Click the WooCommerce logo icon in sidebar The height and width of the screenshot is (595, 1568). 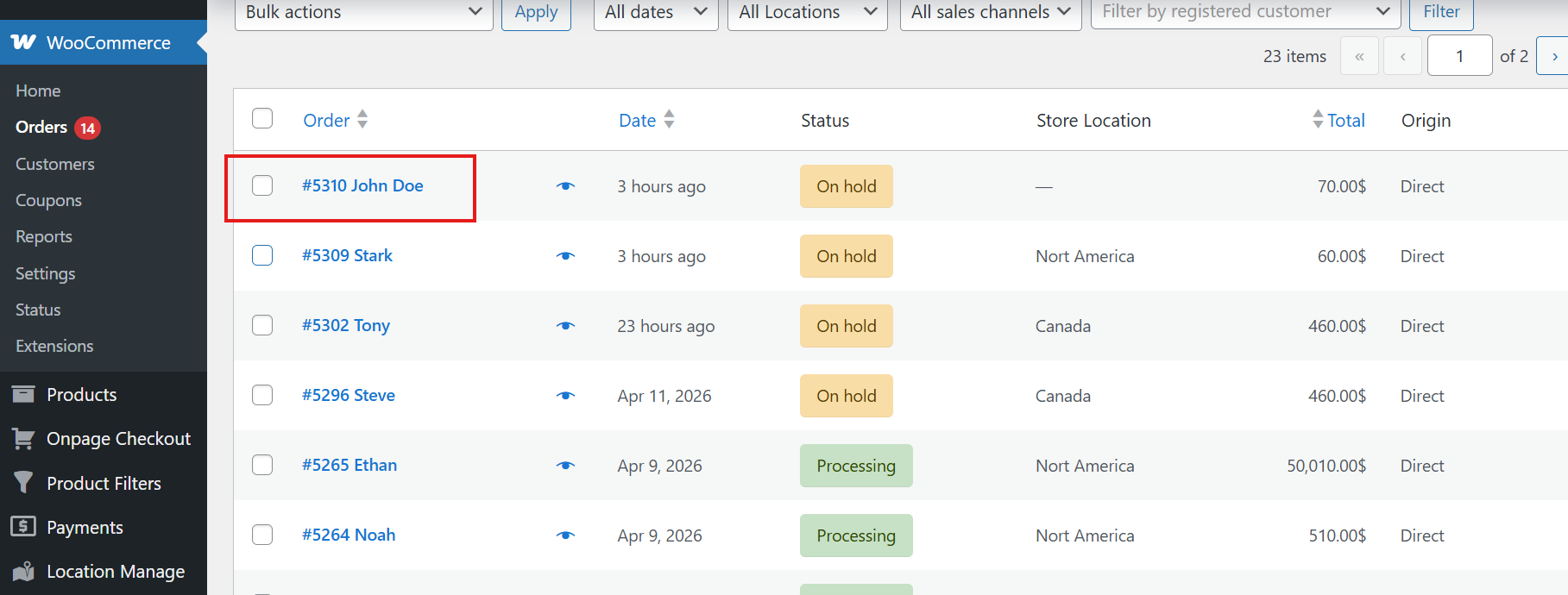[x=23, y=42]
